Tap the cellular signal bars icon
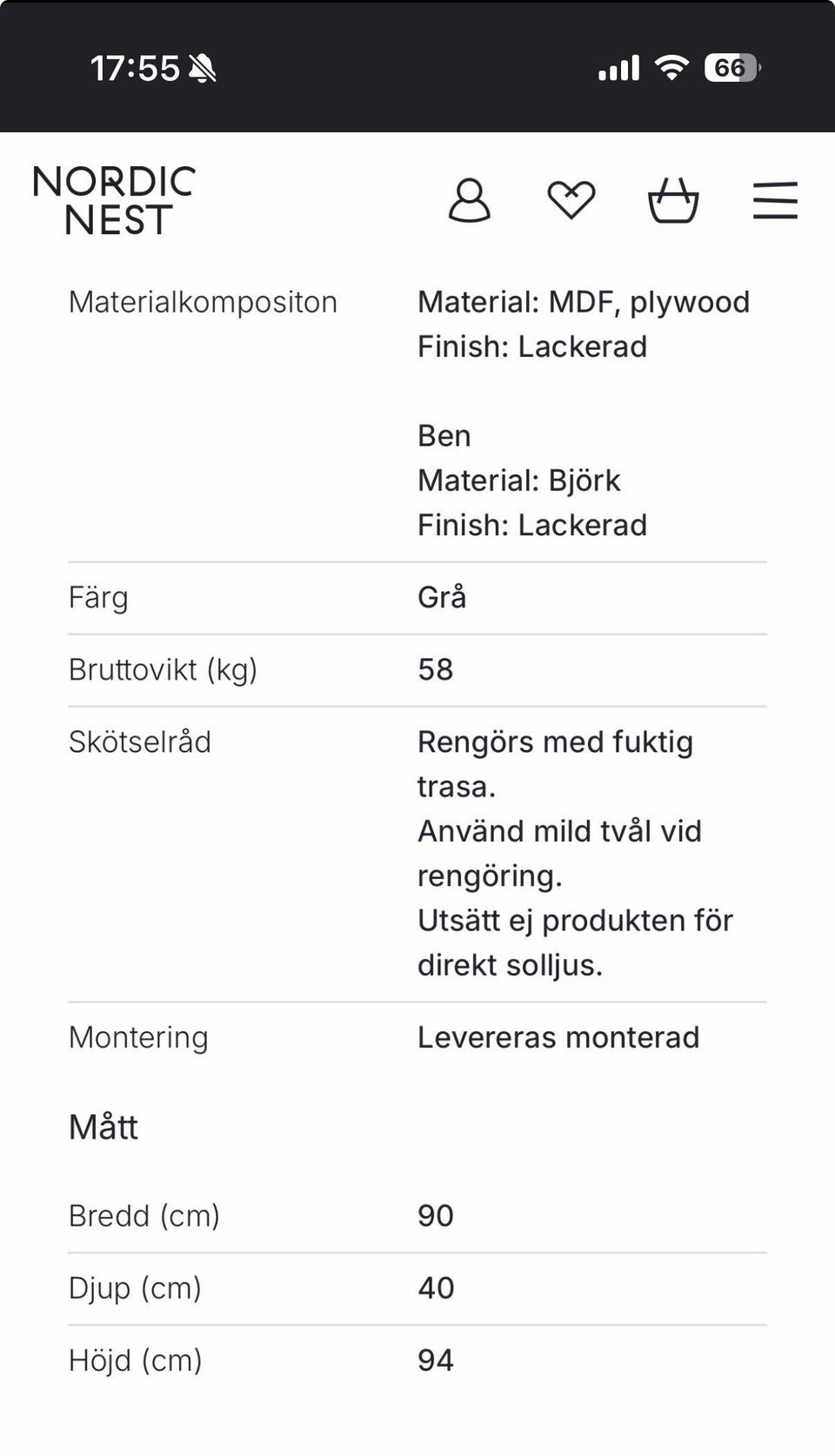The width and height of the screenshot is (835, 1456). (x=618, y=68)
